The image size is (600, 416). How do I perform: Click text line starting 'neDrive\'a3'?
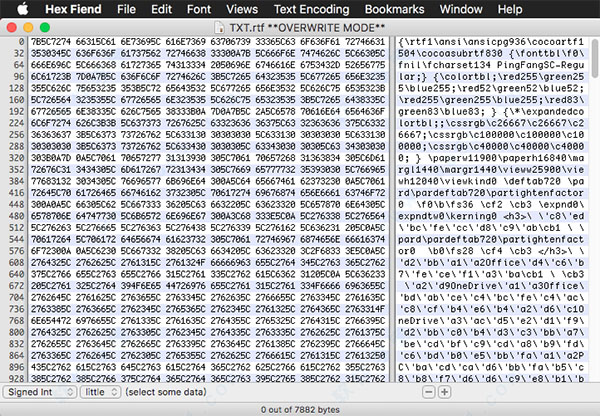tap(491, 320)
